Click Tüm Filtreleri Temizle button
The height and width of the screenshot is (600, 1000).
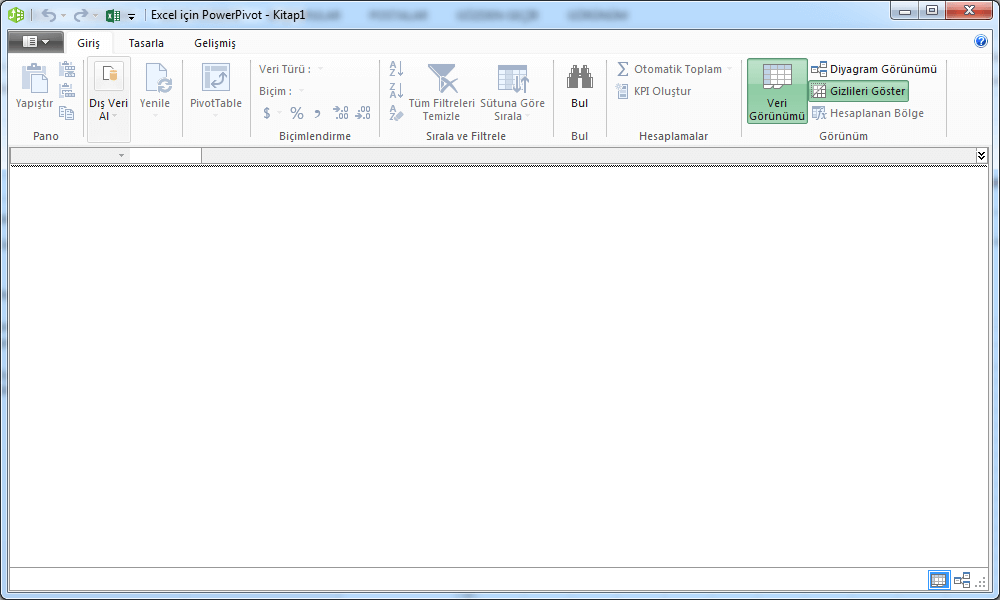point(441,92)
